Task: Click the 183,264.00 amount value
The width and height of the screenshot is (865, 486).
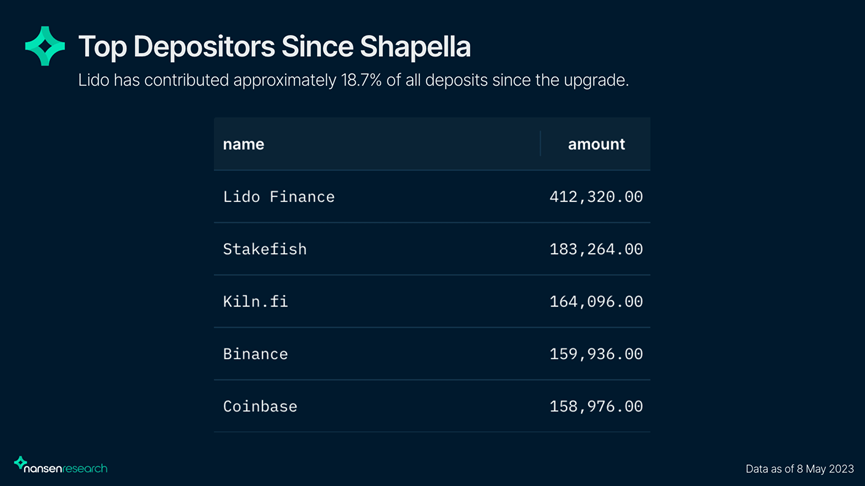Action: pyautogui.click(x=596, y=249)
